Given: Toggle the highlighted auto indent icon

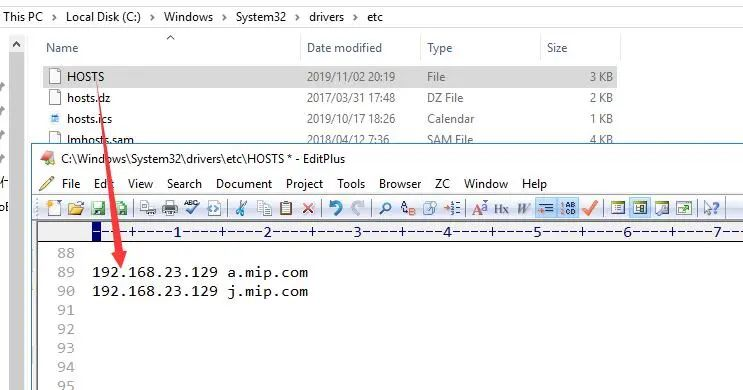Looking at the screenshot, I should pos(545,208).
